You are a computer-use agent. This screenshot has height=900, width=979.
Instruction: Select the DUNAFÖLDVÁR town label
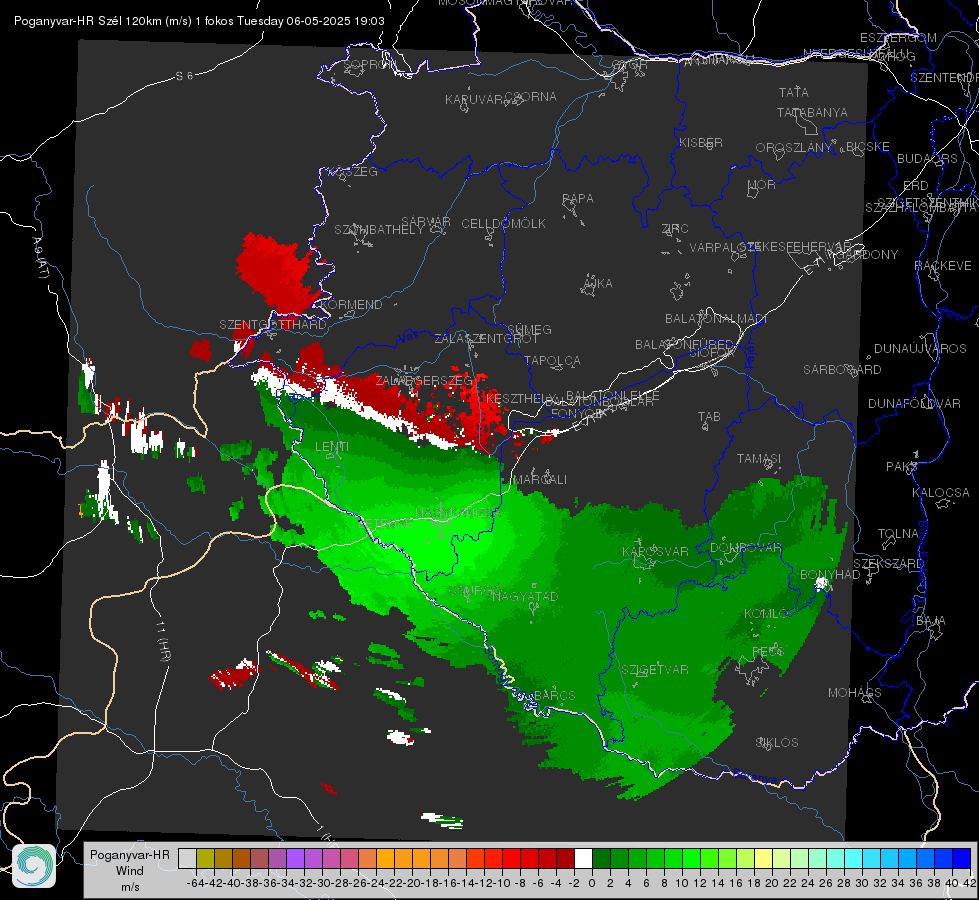(914, 403)
